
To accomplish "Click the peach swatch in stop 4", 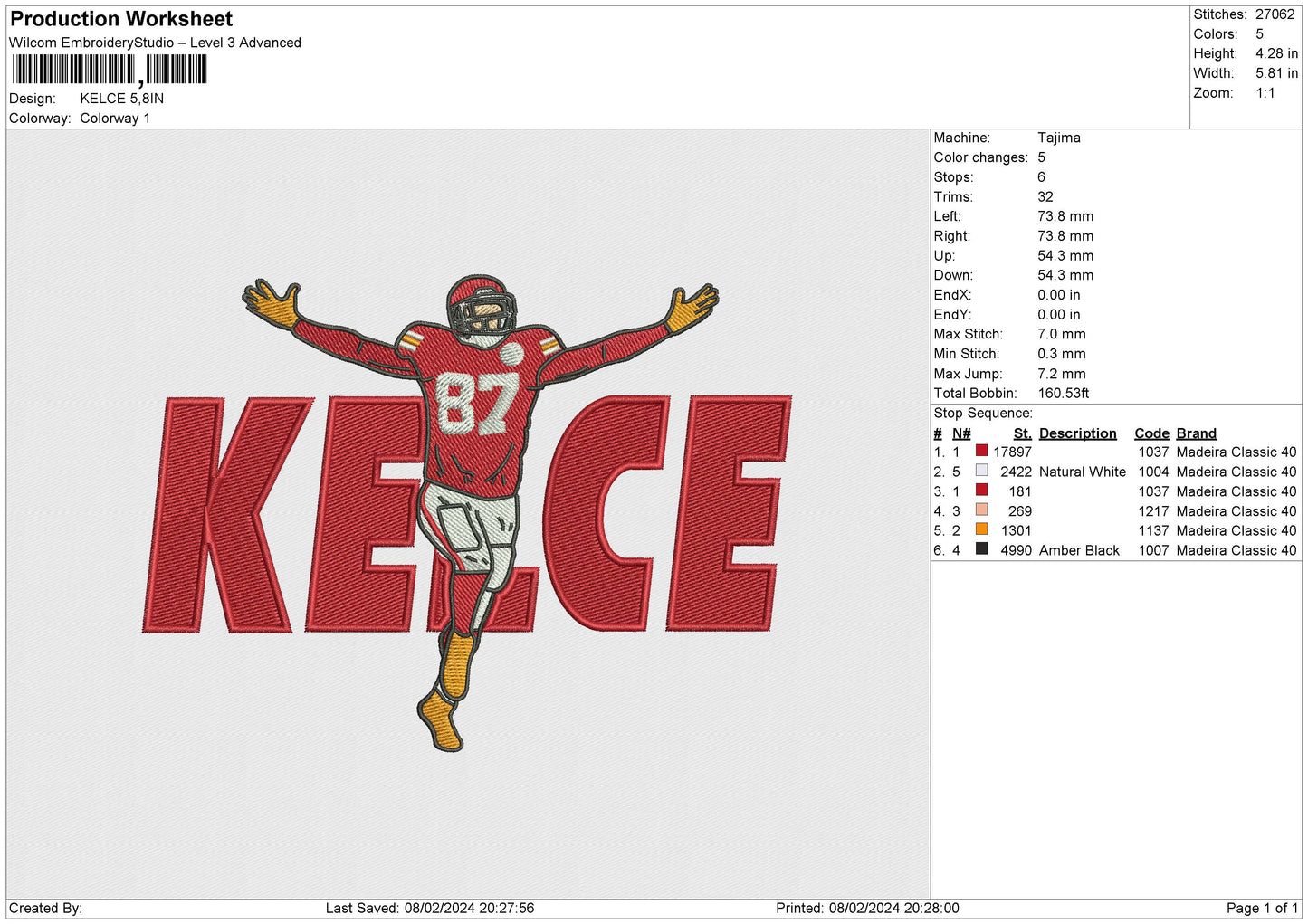I will pyautogui.click(x=981, y=510).
